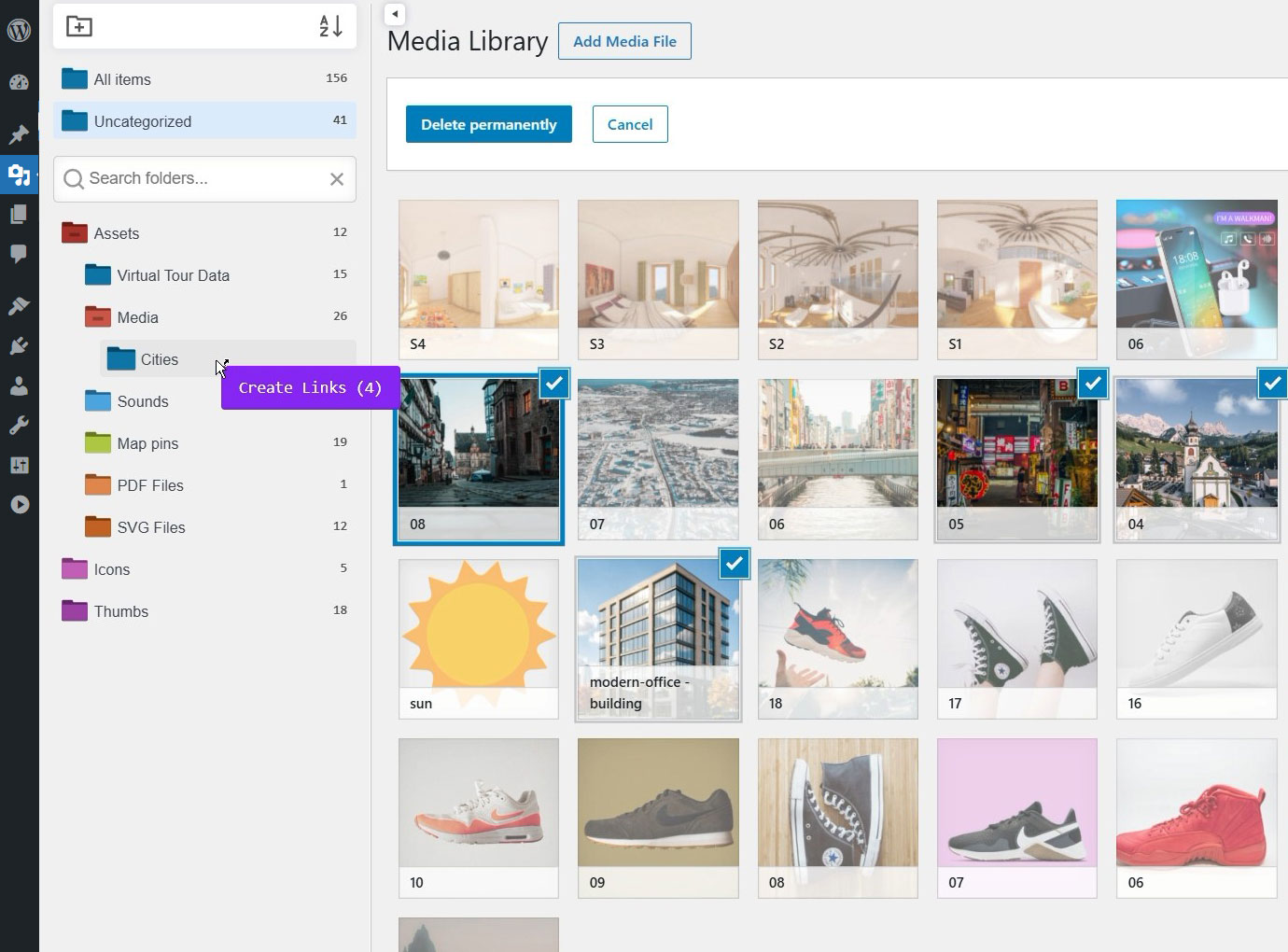Open the Uncategorized folder

(x=204, y=121)
